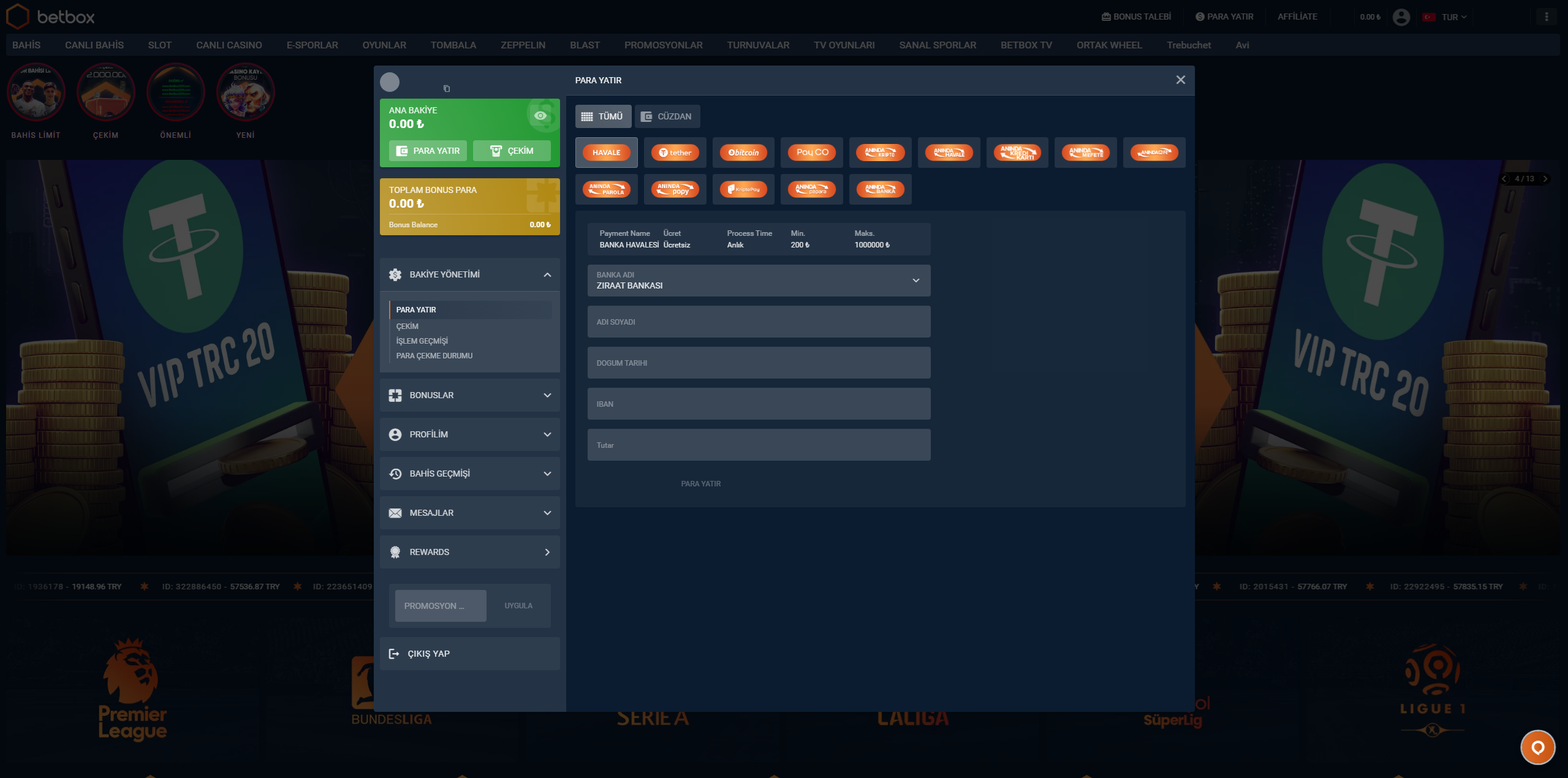Collapse the BAKİYE YÖNETİMİ section
This screenshot has height=778, width=1568.
(x=469, y=274)
